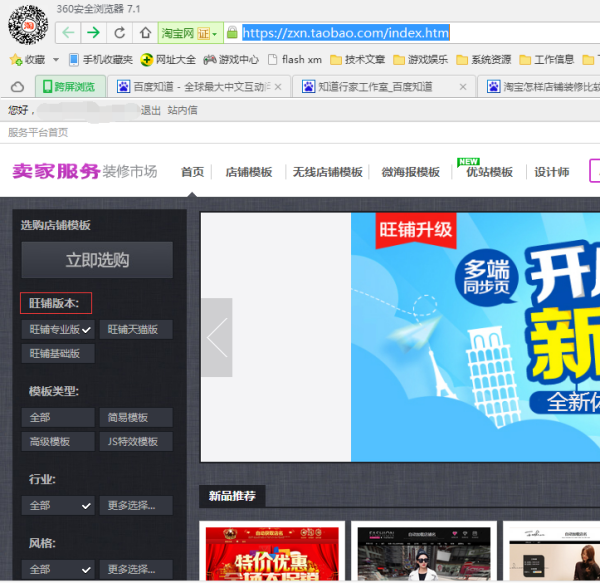Click the 退出 logout link

tap(150, 111)
